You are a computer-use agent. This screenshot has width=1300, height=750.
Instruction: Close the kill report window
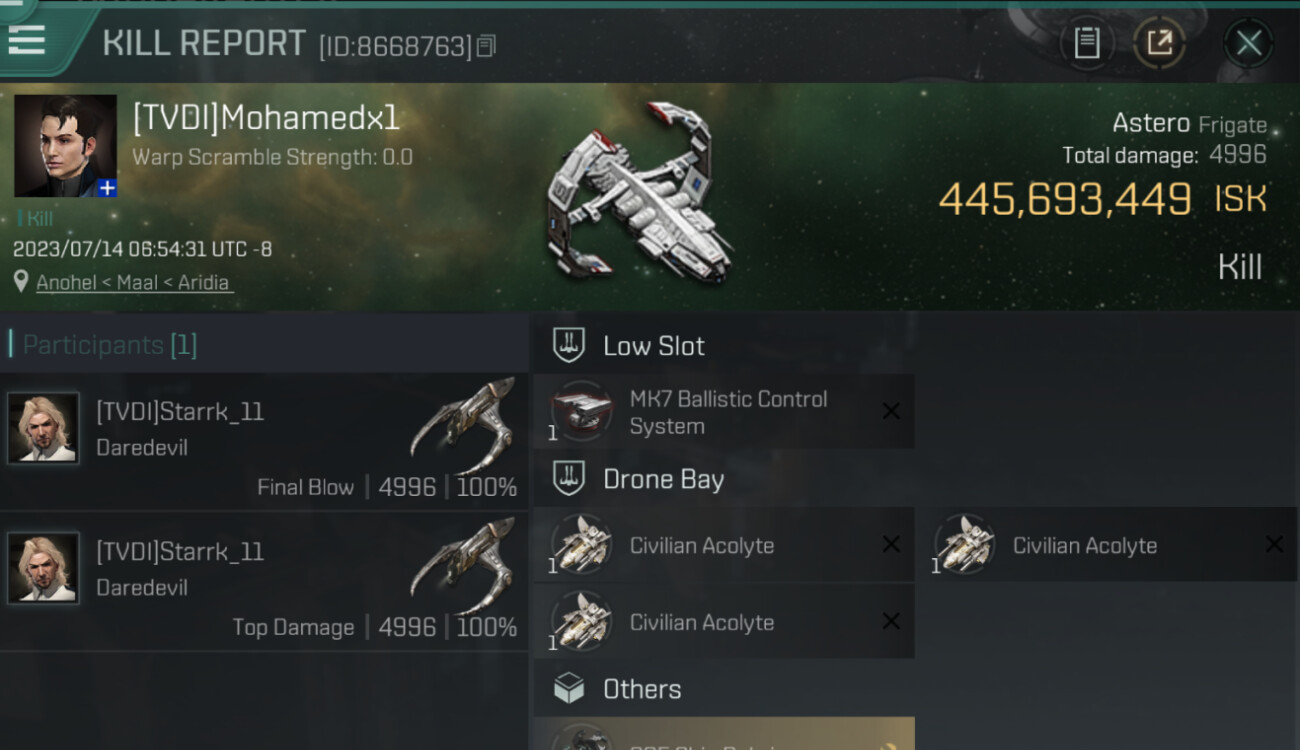[x=1248, y=43]
